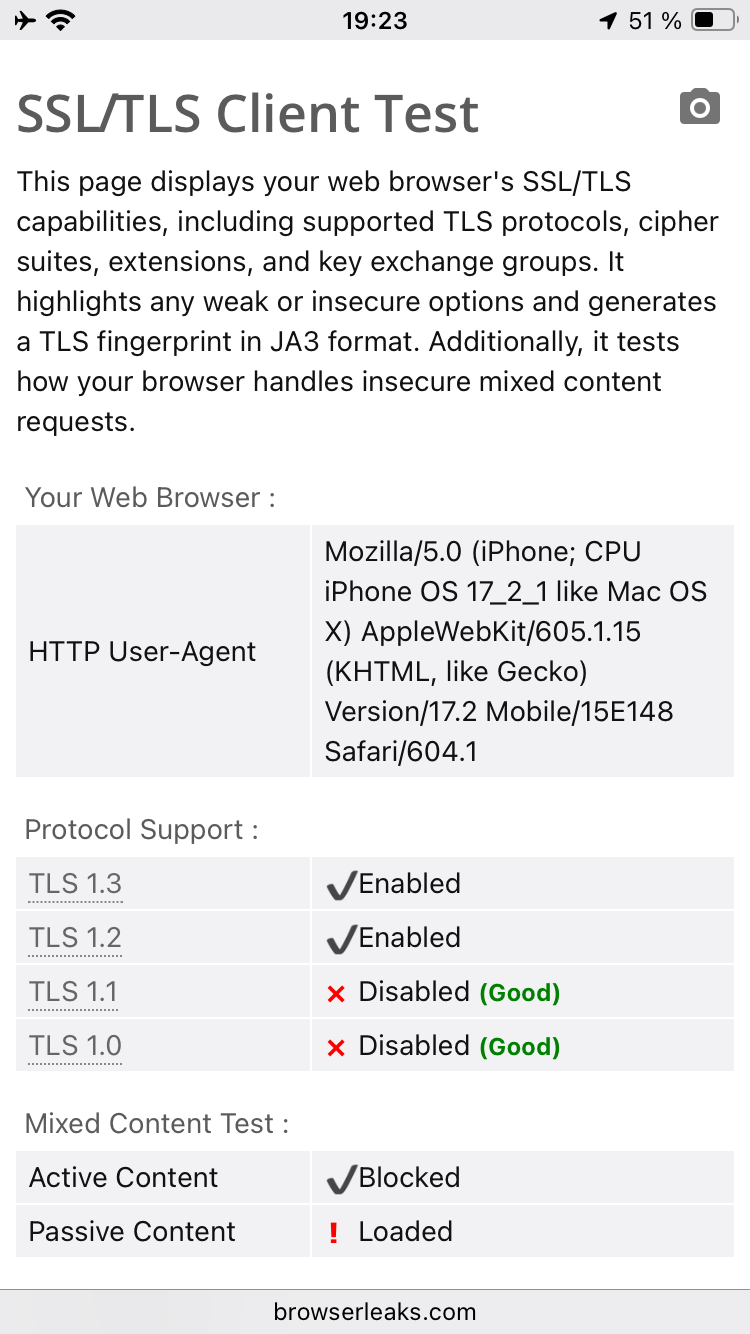Tap the checkmark beside TLS 1.2 Enabled
This screenshot has height=1334, width=750.
341,939
